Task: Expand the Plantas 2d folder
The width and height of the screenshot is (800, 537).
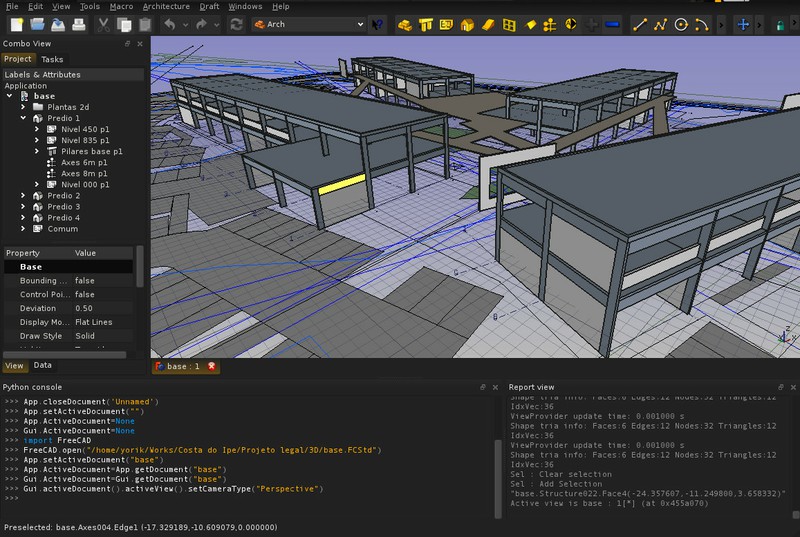Action: tap(24, 107)
